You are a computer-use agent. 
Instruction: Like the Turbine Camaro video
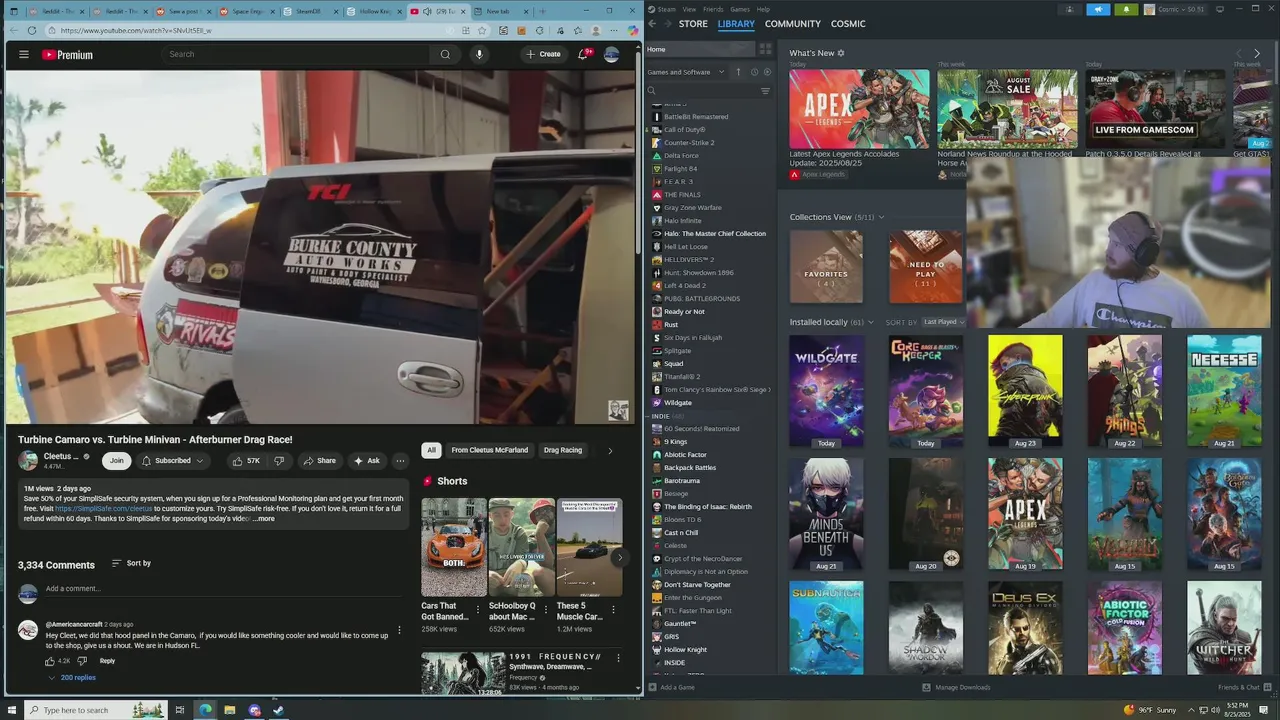tap(245, 461)
